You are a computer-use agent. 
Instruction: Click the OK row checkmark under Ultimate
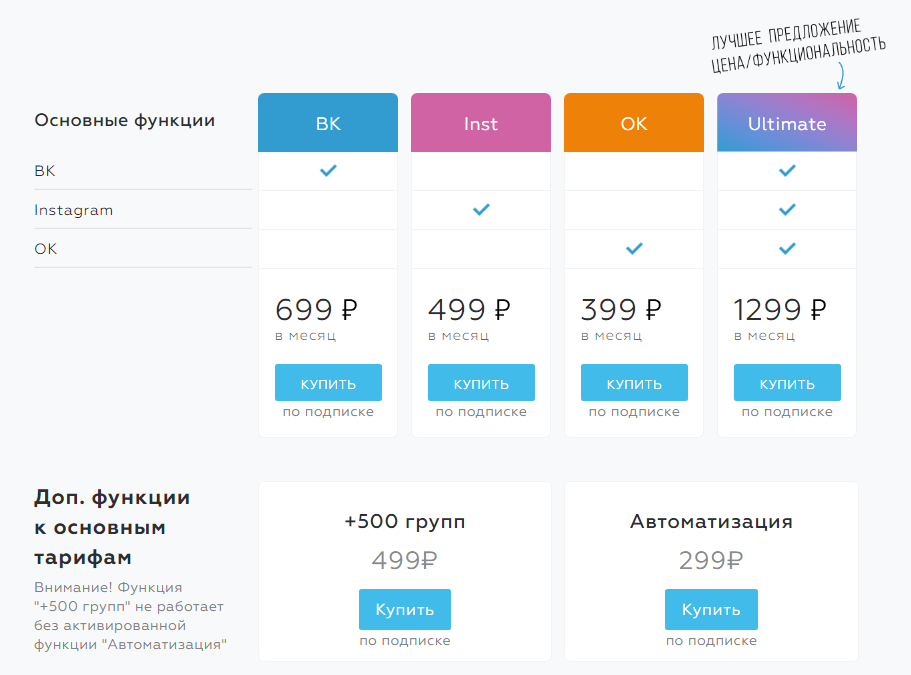pyautogui.click(x=787, y=248)
